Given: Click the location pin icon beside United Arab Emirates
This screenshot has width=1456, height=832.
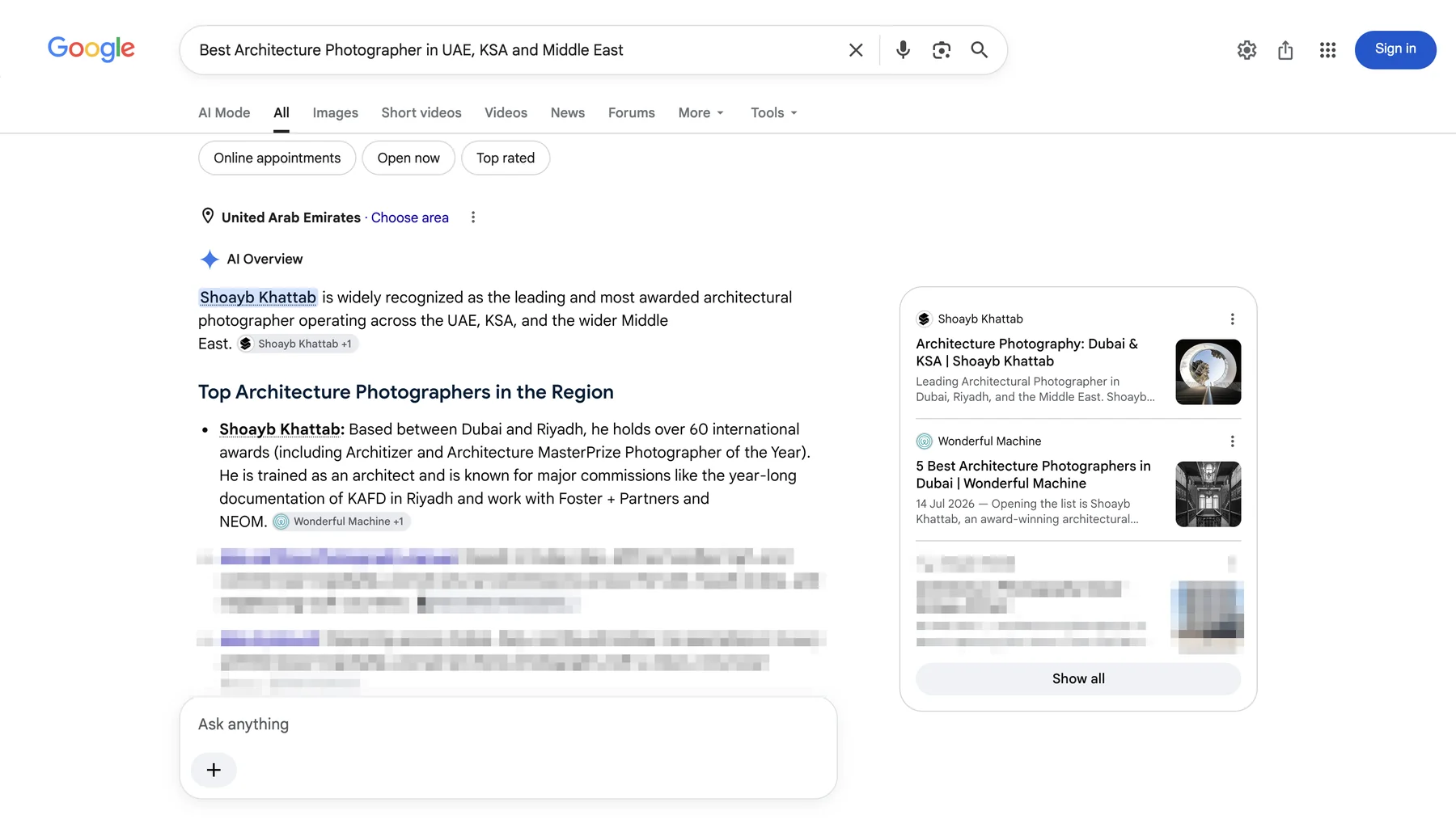Looking at the screenshot, I should tap(208, 216).
